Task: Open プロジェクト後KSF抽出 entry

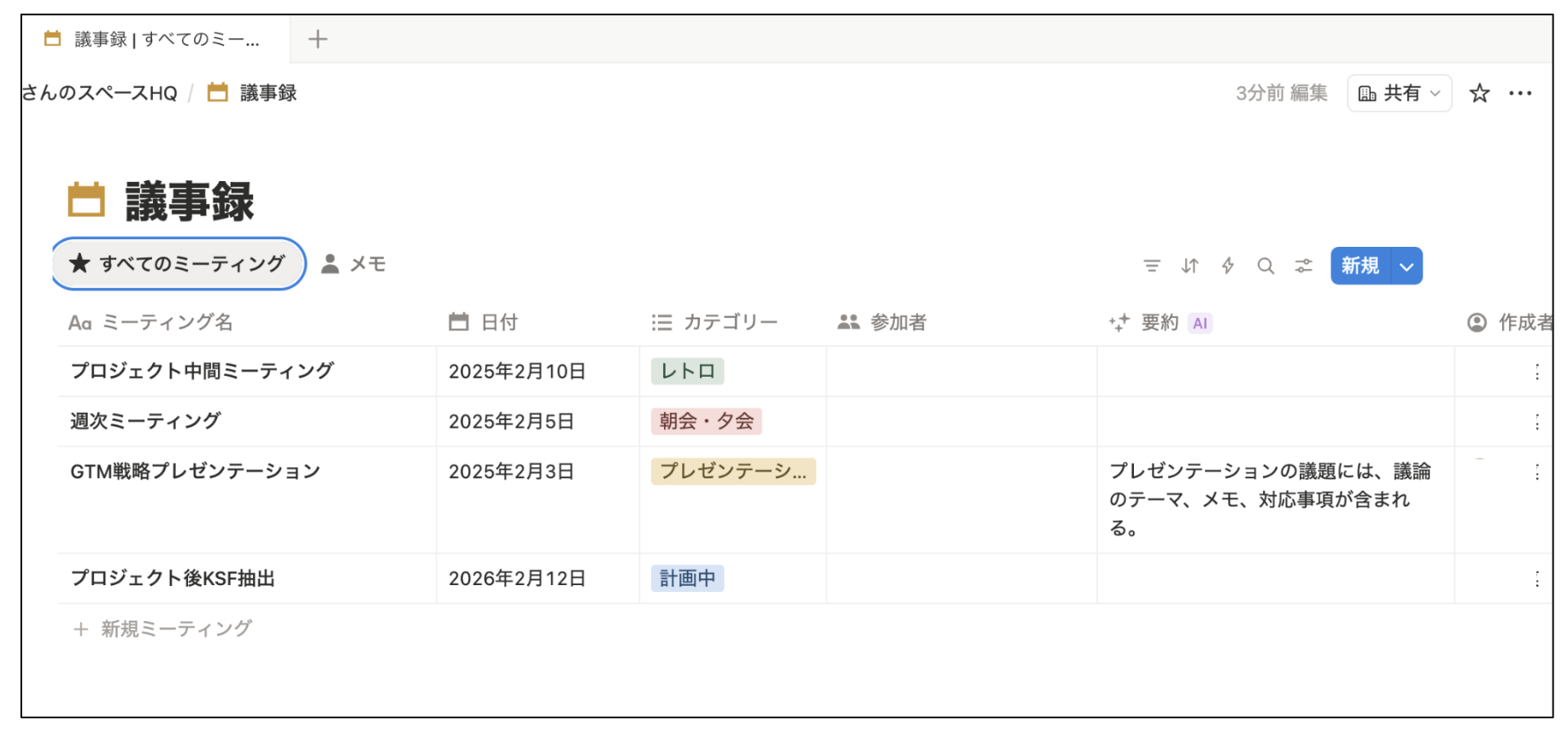Action: [173, 578]
